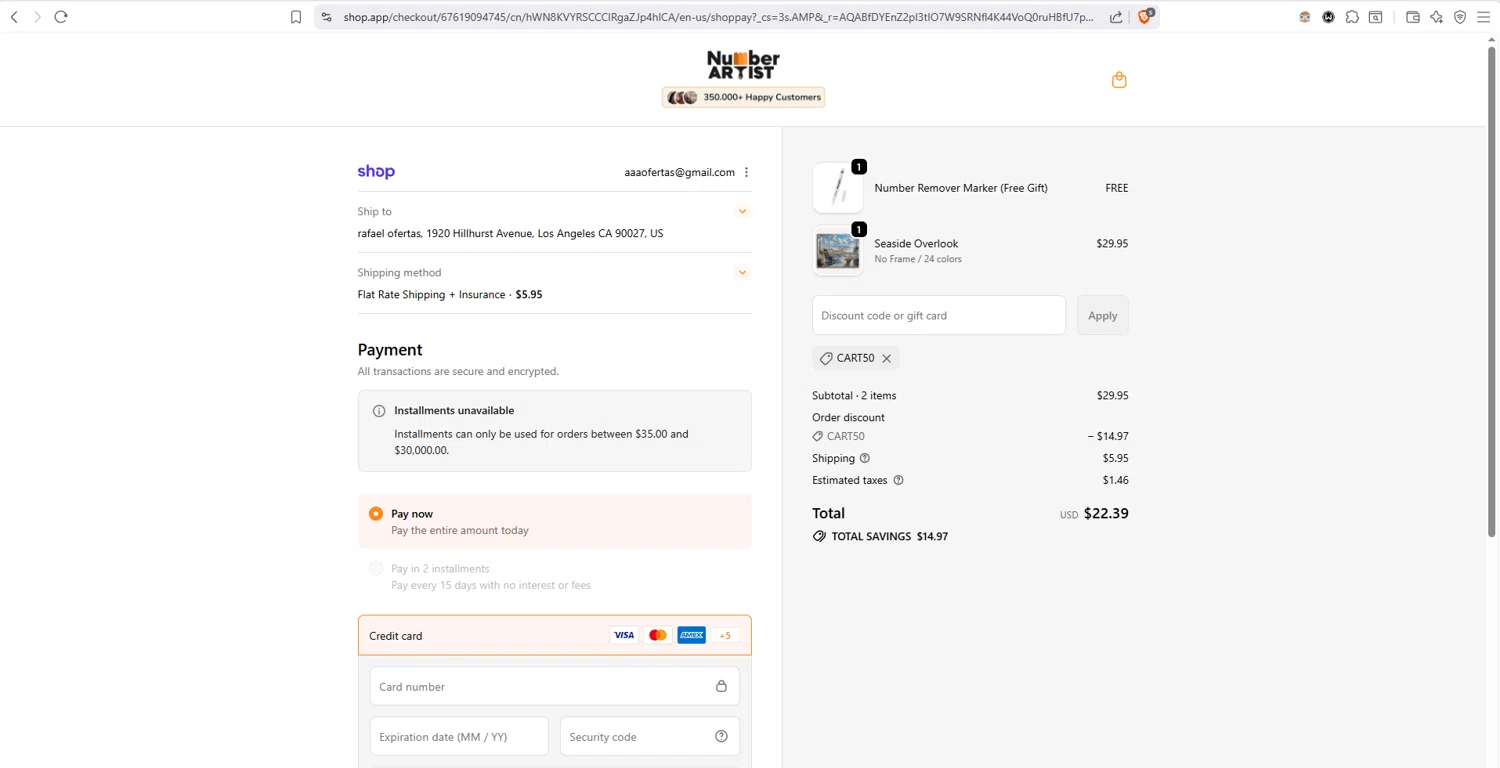Image resolution: width=1500 pixels, height=768 pixels.
Task: Open the Brave VPN shield icon
Action: [1460, 17]
